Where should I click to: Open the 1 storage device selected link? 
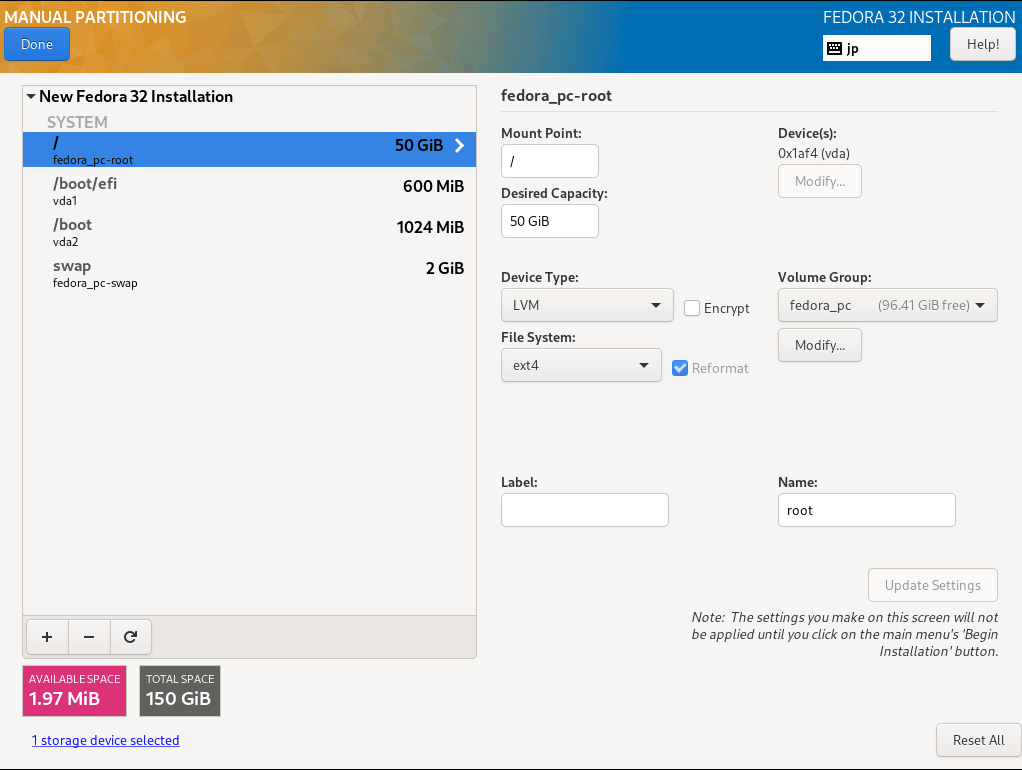[x=106, y=740]
